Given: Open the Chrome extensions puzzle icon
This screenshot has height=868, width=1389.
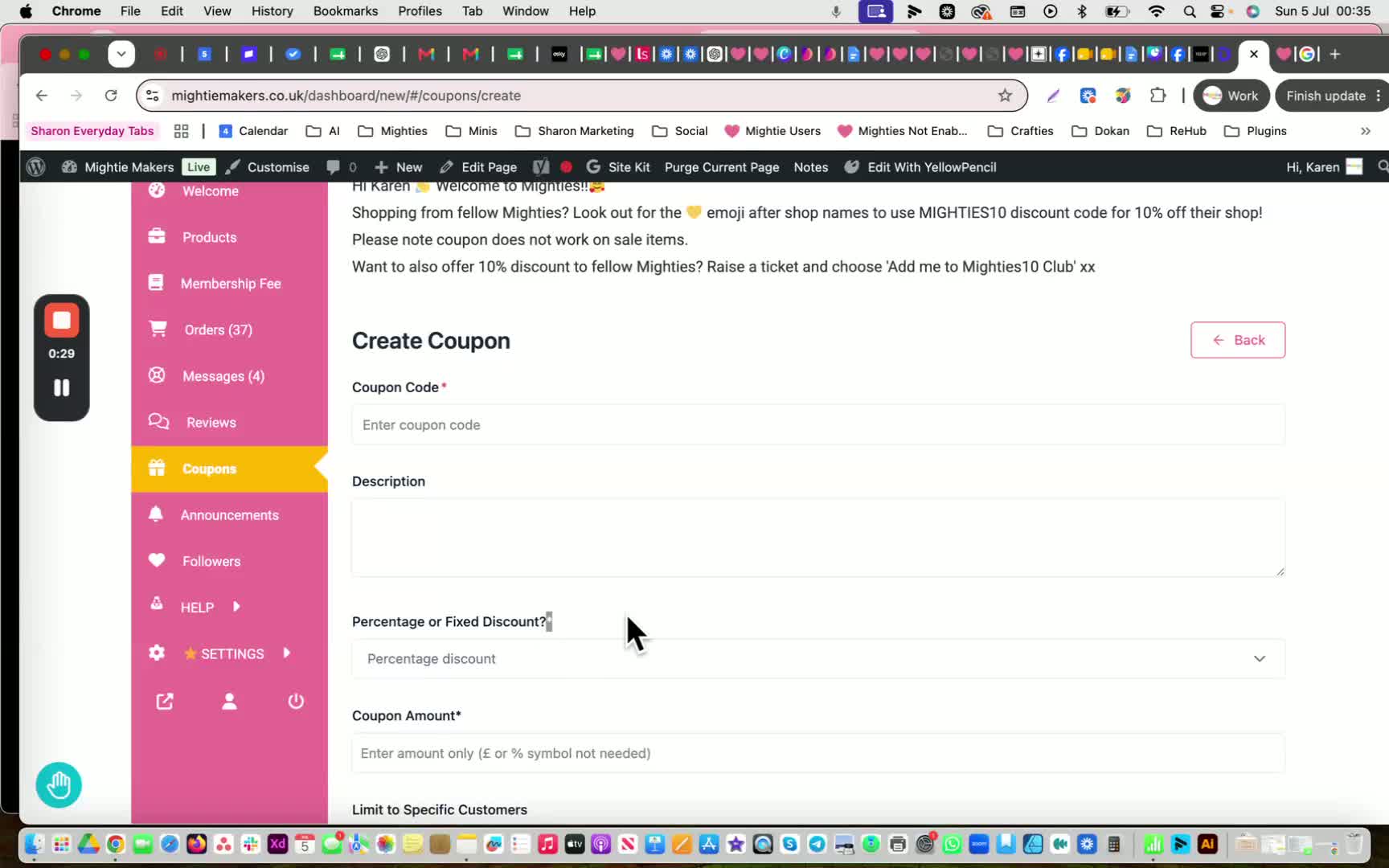Looking at the screenshot, I should [1157, 96].
